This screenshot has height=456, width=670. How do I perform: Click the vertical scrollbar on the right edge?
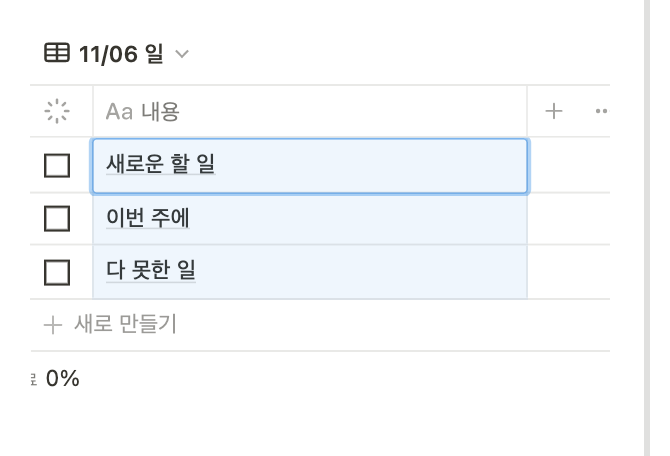tap(645, 228)
